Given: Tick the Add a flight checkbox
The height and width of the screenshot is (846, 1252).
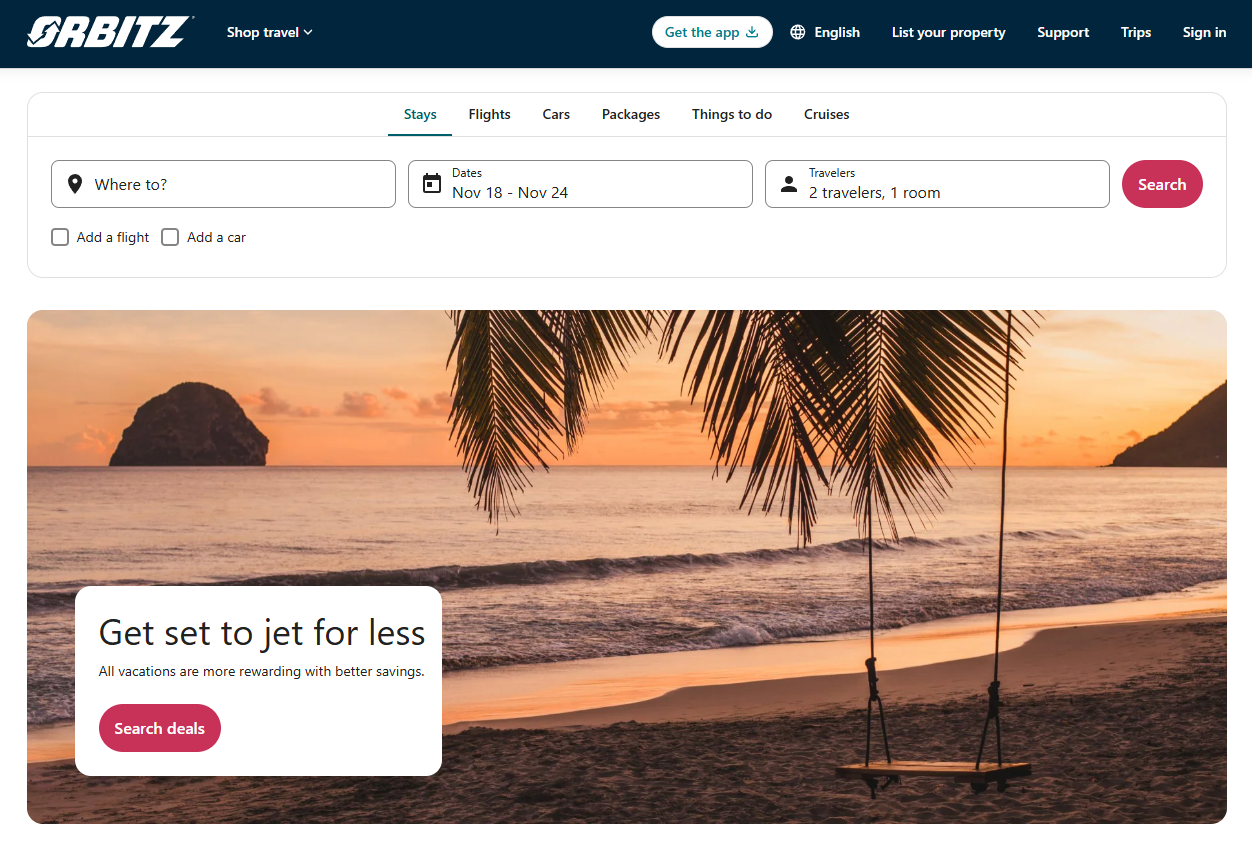Looking at the screenshot, I should pos(60,237).
